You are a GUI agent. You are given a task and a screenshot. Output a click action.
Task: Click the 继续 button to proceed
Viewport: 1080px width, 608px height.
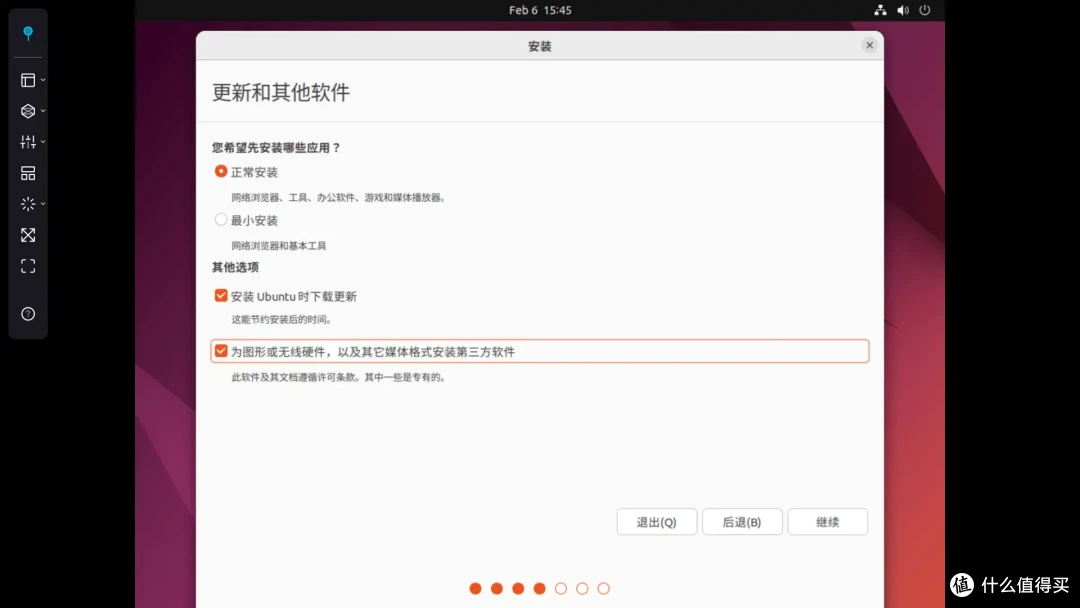(827, 521)
